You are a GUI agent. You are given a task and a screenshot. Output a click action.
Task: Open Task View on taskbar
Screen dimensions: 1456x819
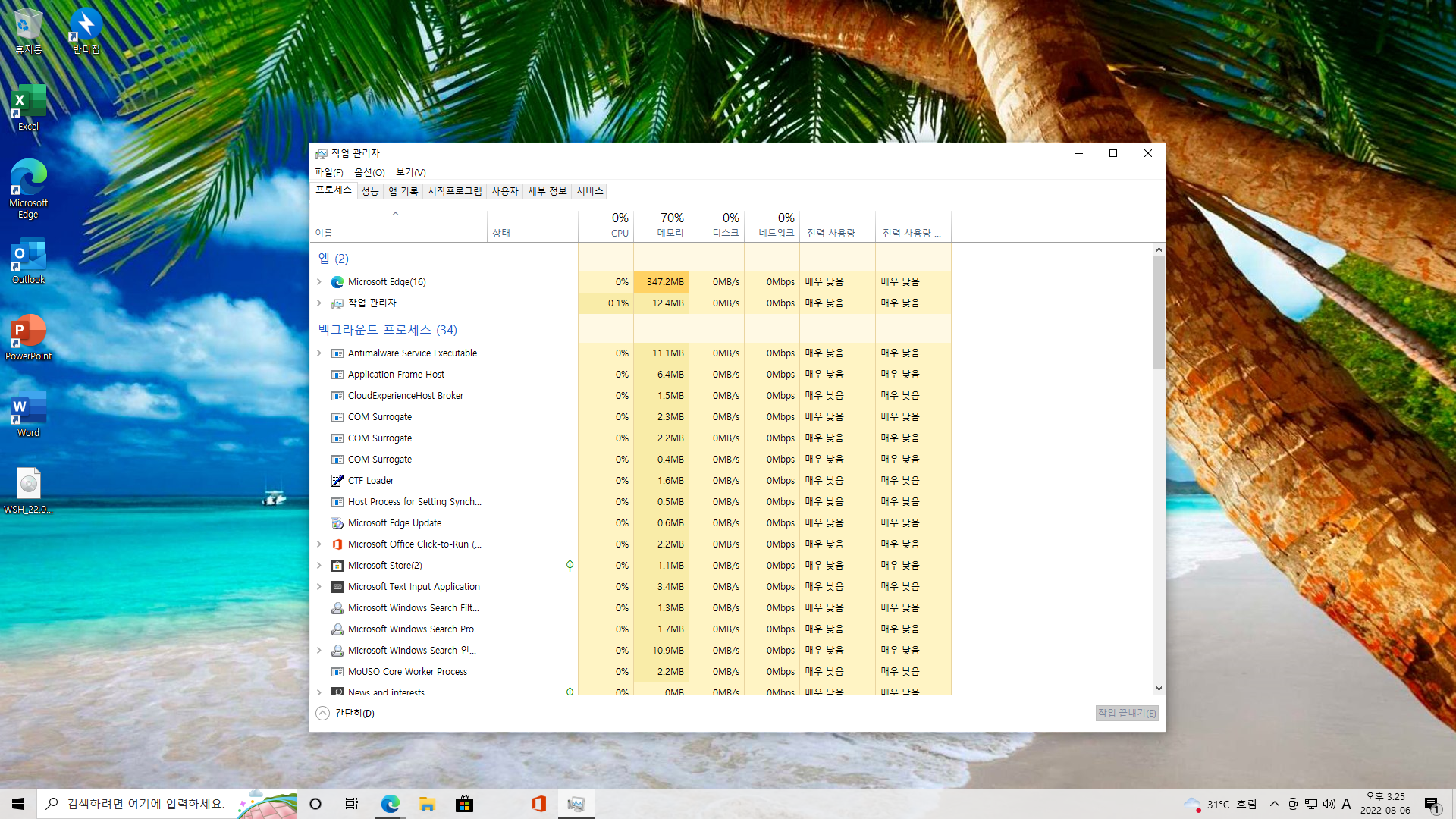(352, 804)
